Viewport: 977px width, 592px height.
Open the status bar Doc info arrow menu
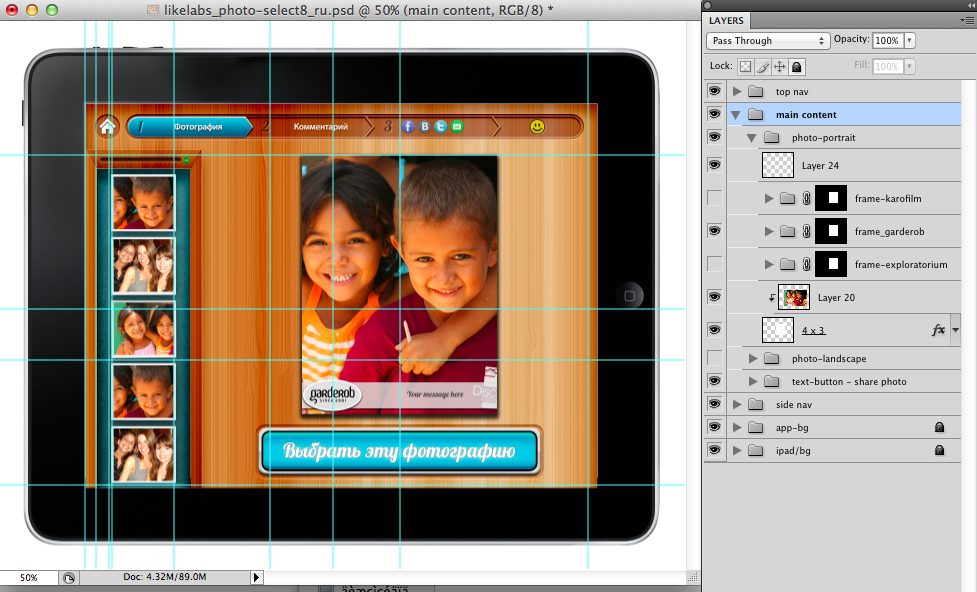click(x=256, y=578)
